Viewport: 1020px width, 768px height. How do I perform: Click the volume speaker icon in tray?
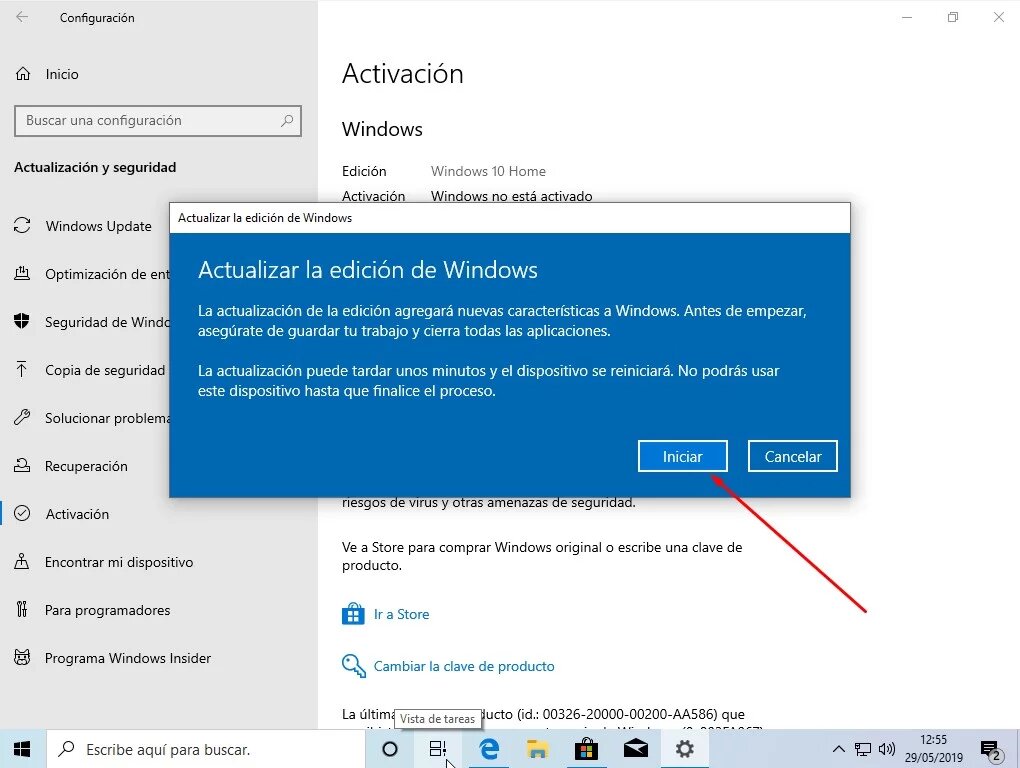(x=887, y=750)
